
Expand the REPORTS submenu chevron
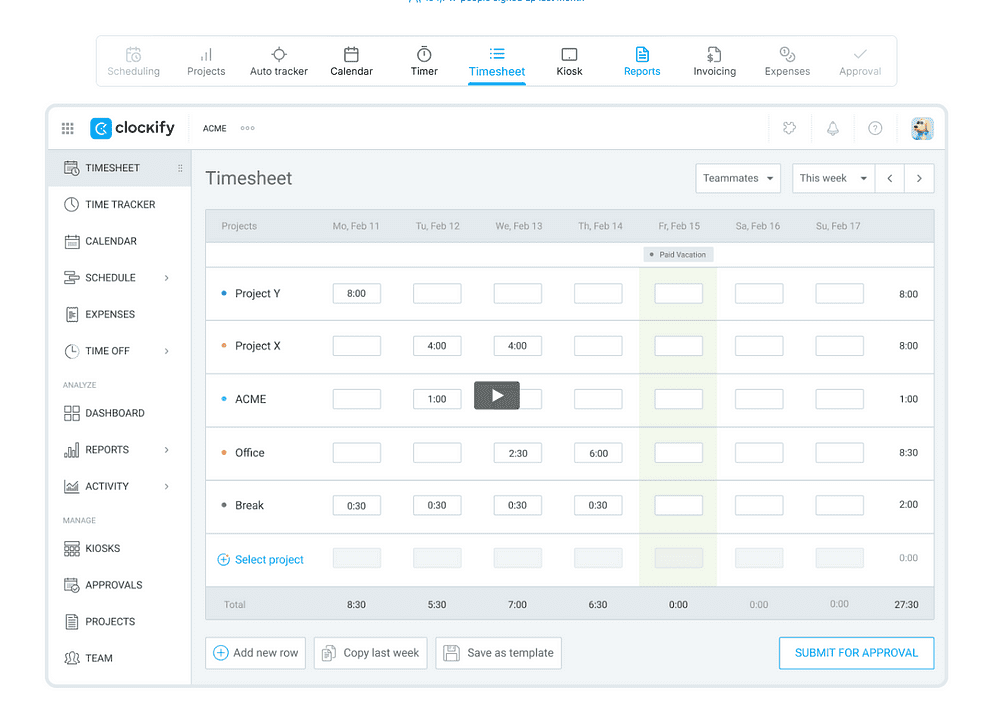pyautogui.click(x=166, y=450)
